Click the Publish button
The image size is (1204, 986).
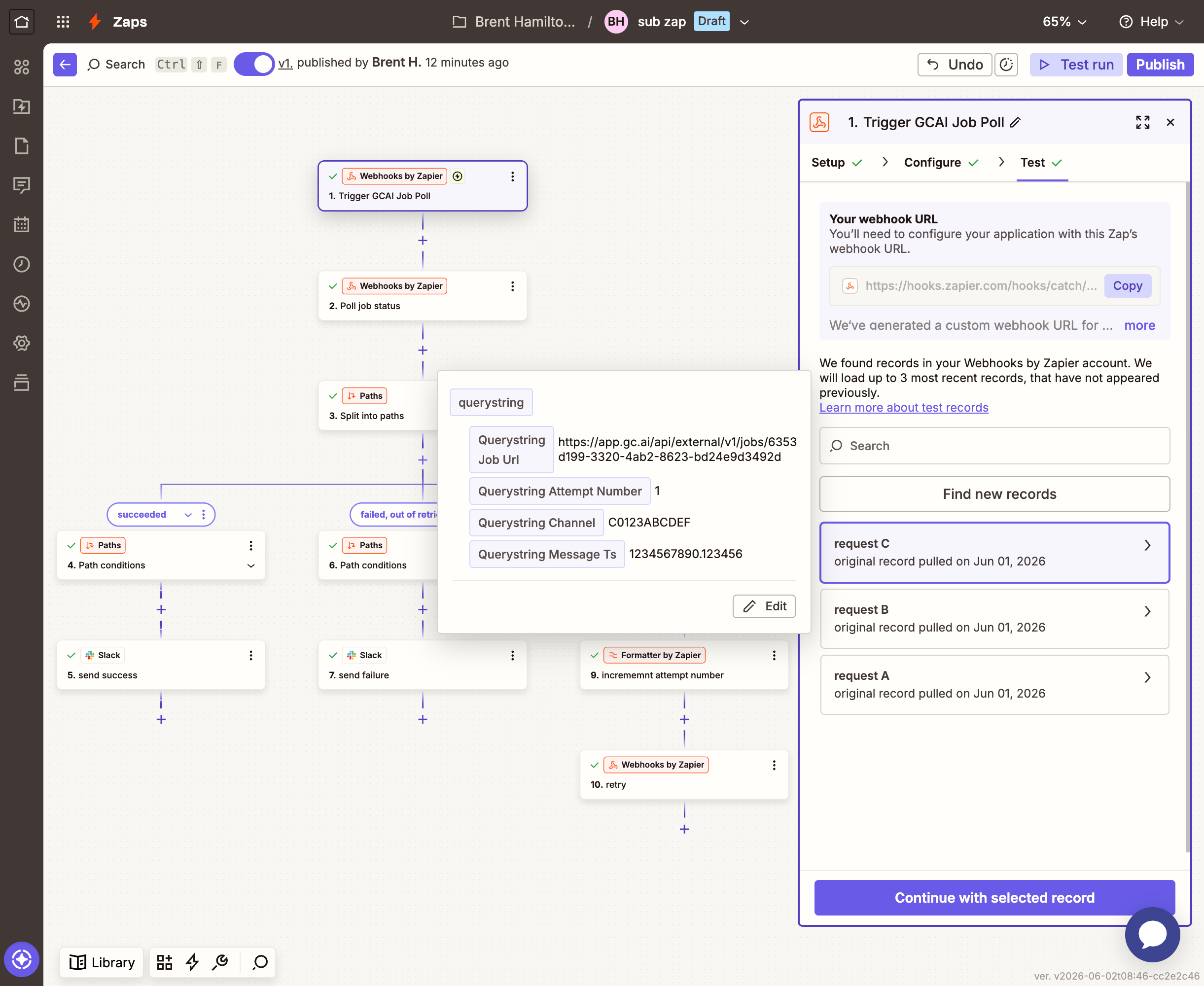pos(1160,64)
